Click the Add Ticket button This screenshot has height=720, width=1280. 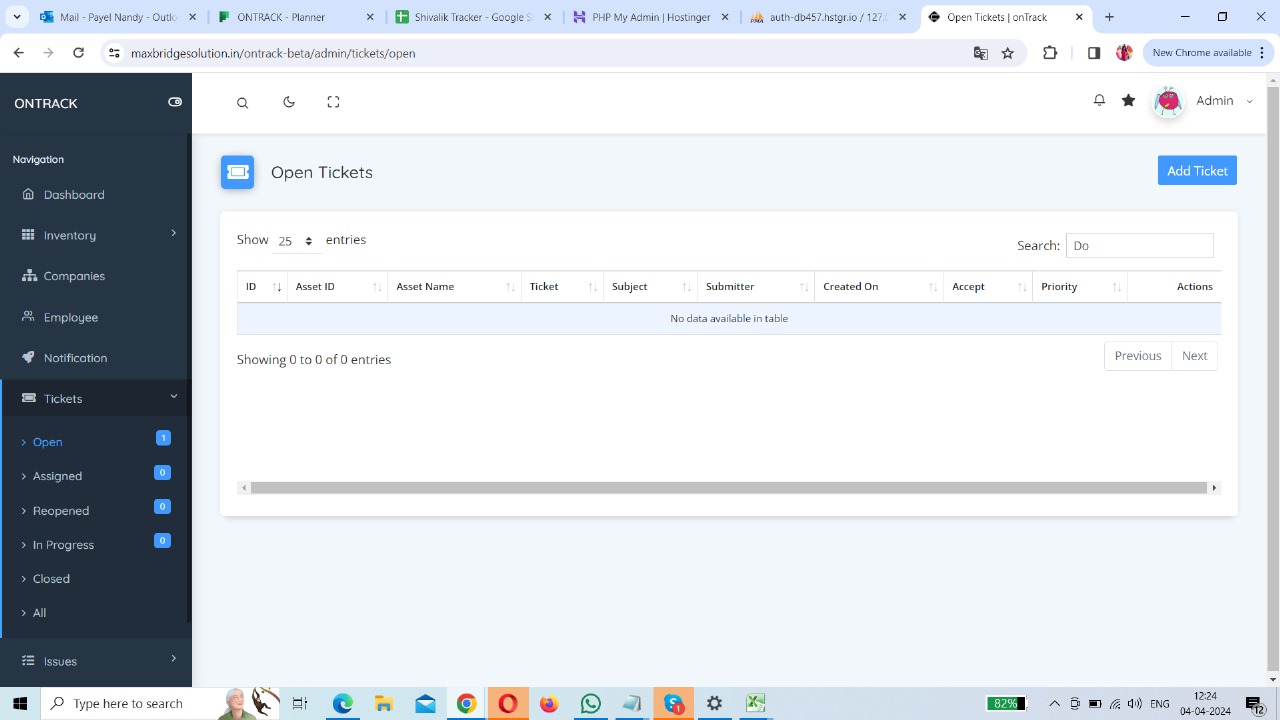coord(1197,171)
